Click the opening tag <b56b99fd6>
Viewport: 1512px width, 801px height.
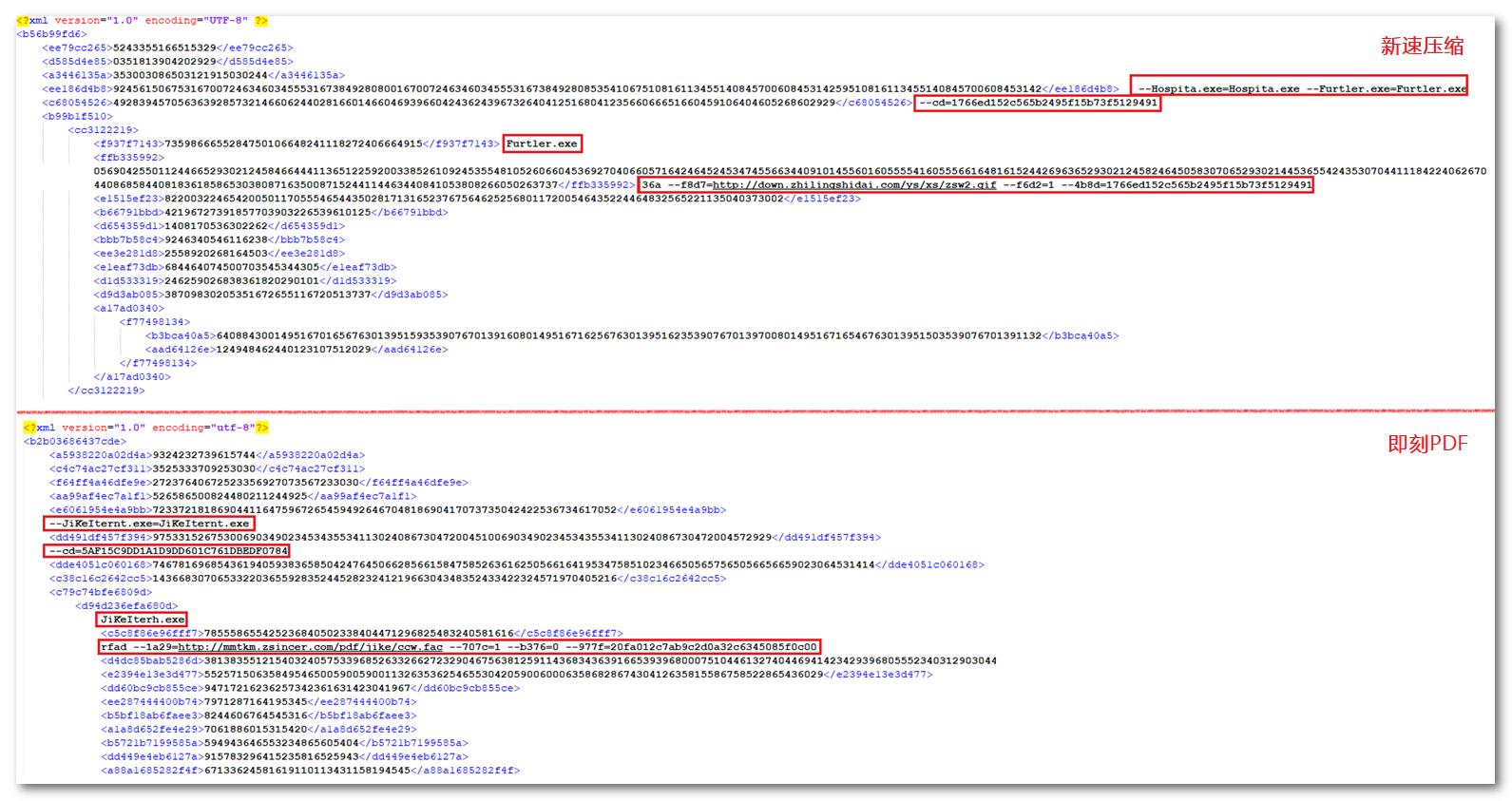point(51,34)
